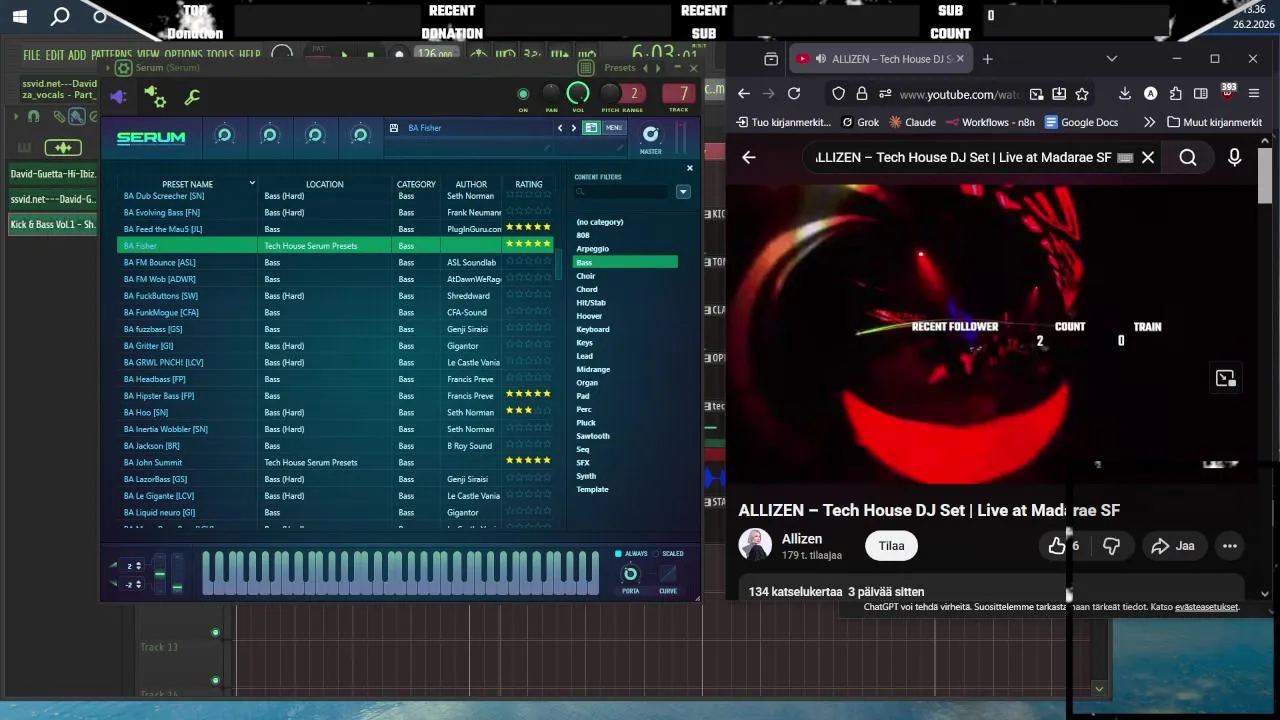This screenshot has height=720, width=1280.
Task: Sort by the PRESET NAME column arrow
Action: [x=251, y=183]
